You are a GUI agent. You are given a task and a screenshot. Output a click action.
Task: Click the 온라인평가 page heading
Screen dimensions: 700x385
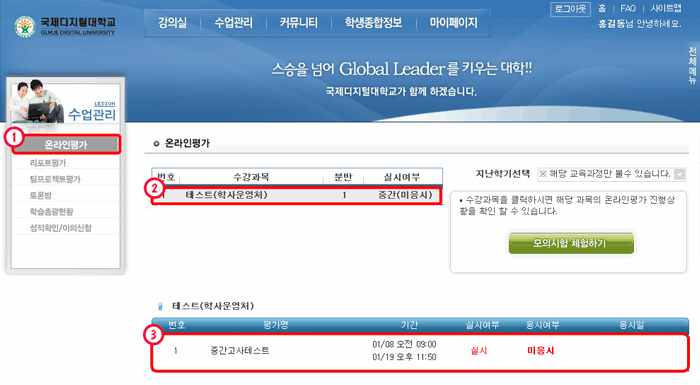pos(187,143)
